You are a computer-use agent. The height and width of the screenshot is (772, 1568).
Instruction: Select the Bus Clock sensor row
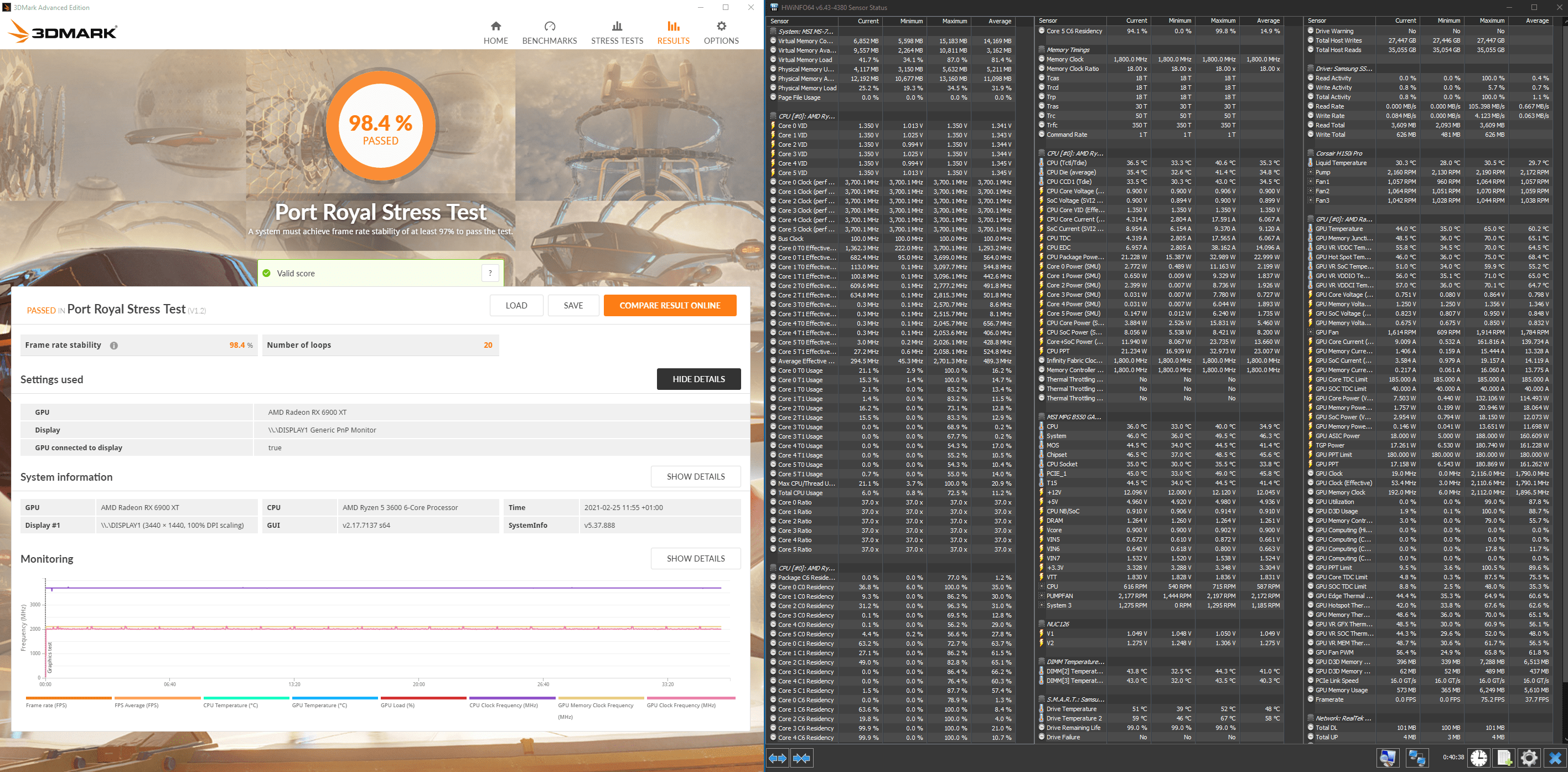891,239
